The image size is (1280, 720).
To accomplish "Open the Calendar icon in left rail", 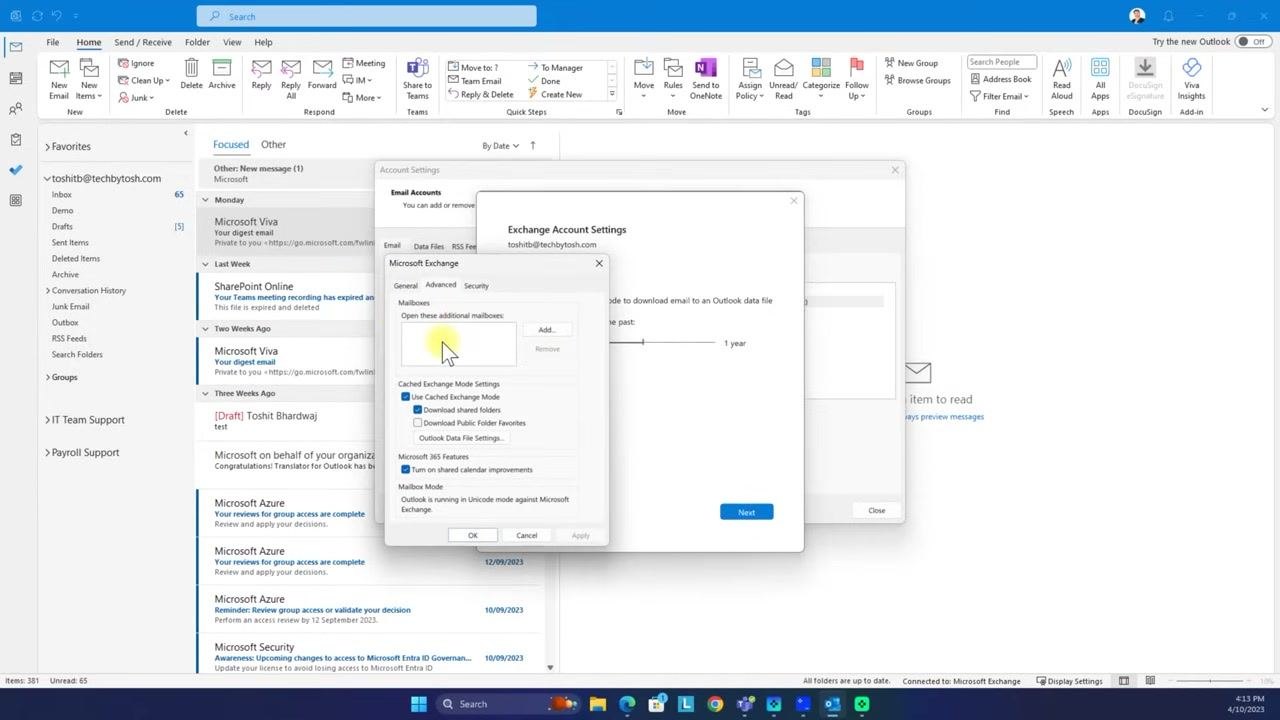I will (15, 78).
